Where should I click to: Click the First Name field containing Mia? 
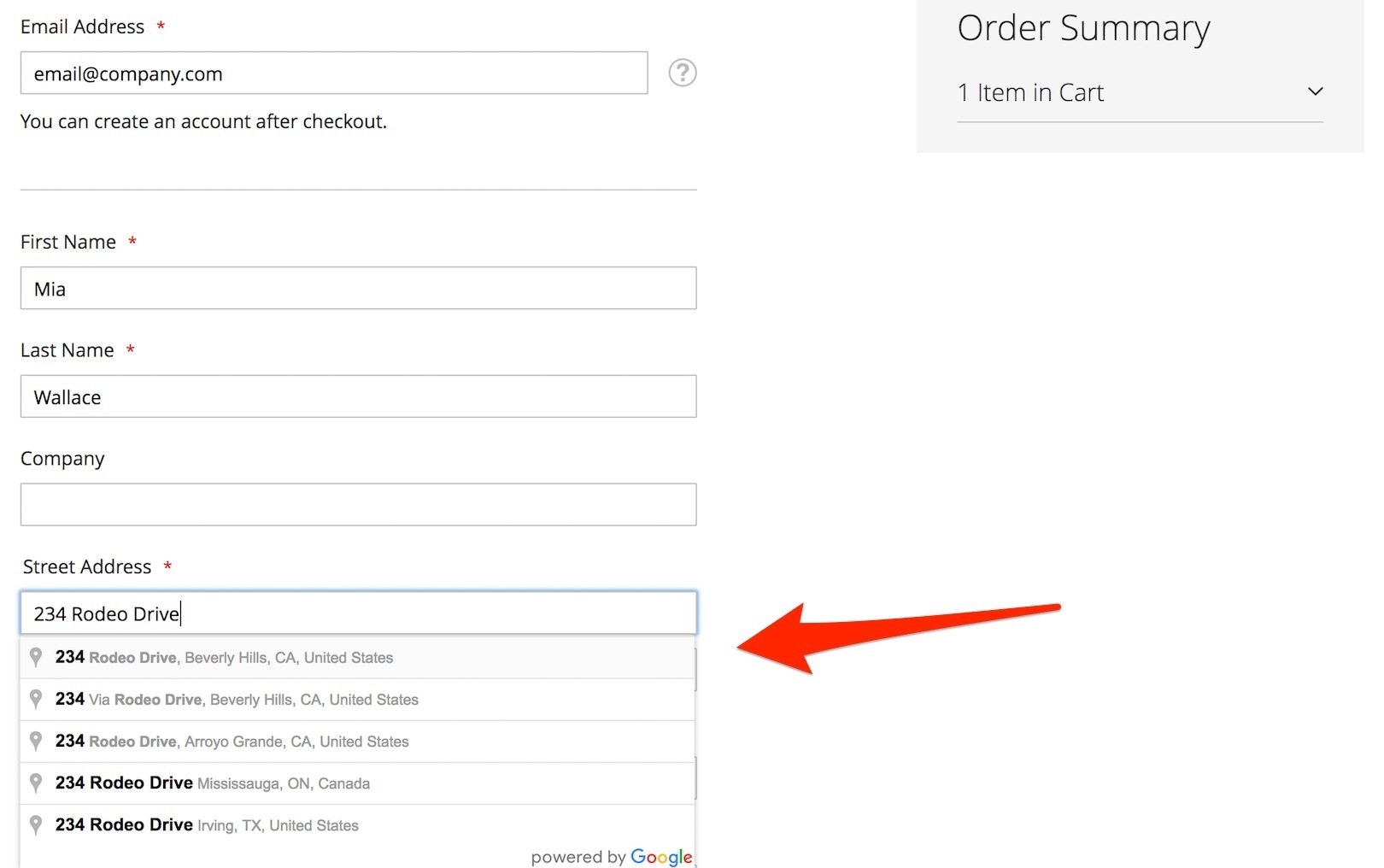point(358,289)
